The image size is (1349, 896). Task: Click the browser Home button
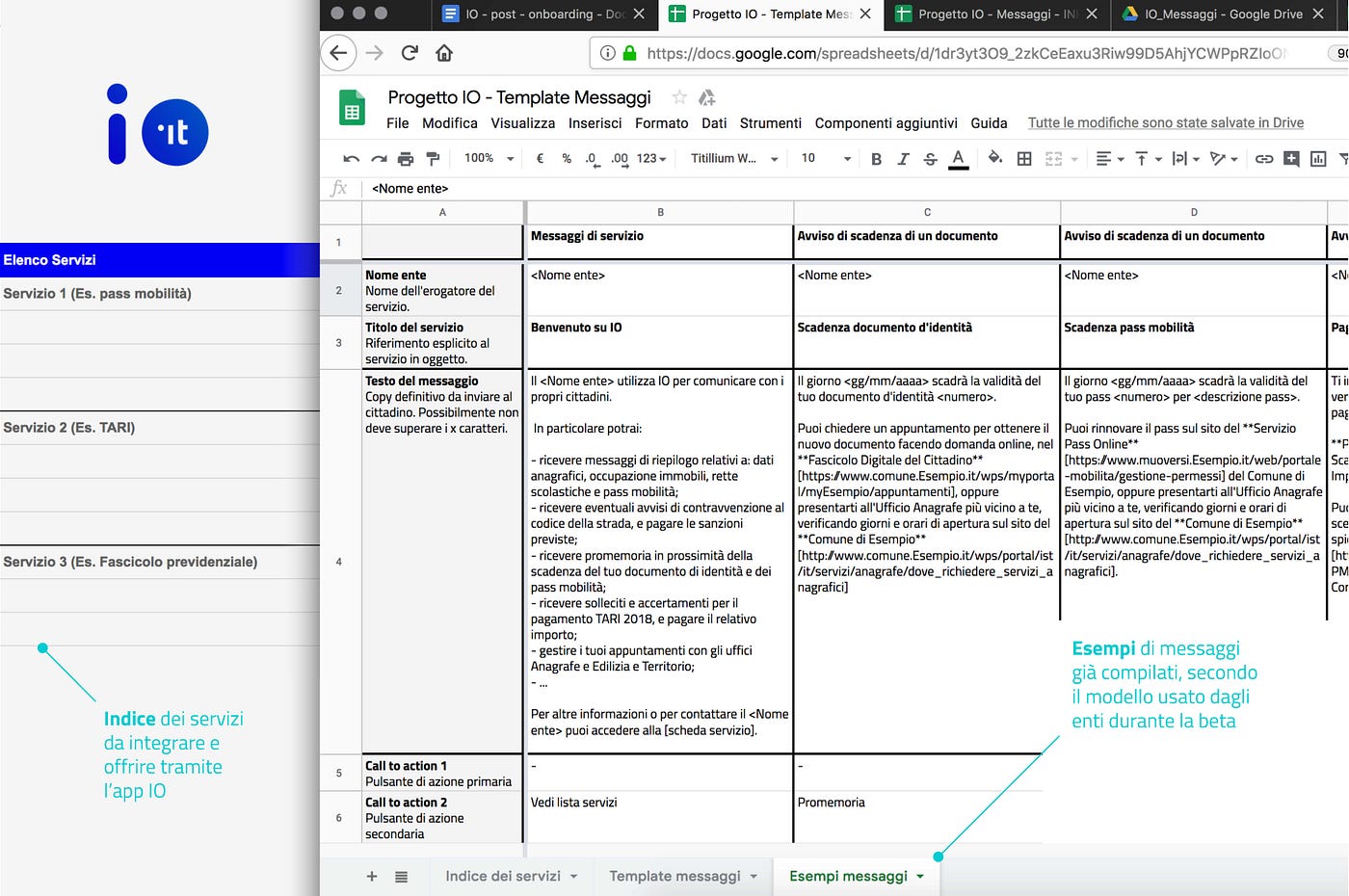(x=444, y=53)
